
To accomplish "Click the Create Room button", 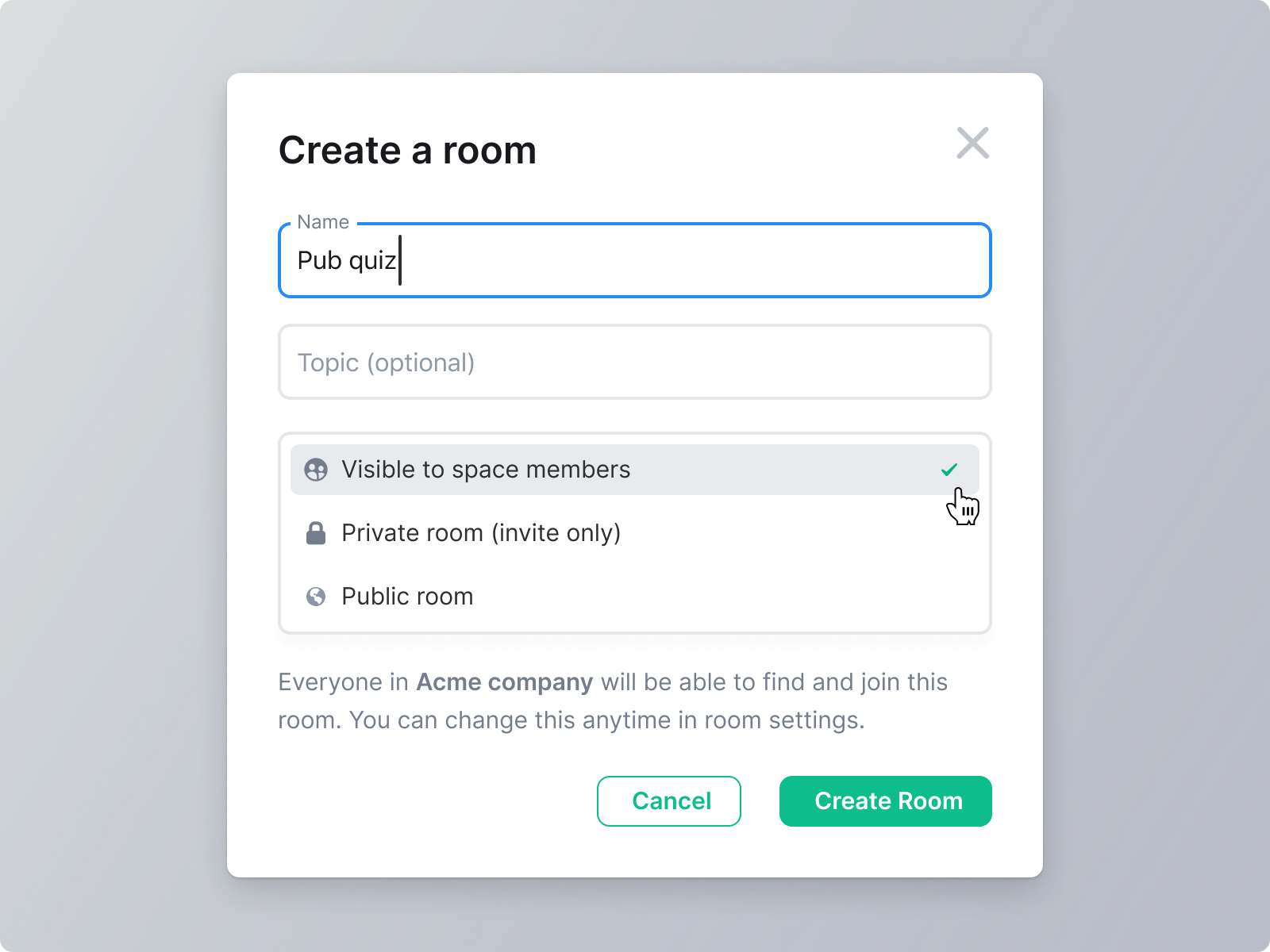I will pos(886,801).
